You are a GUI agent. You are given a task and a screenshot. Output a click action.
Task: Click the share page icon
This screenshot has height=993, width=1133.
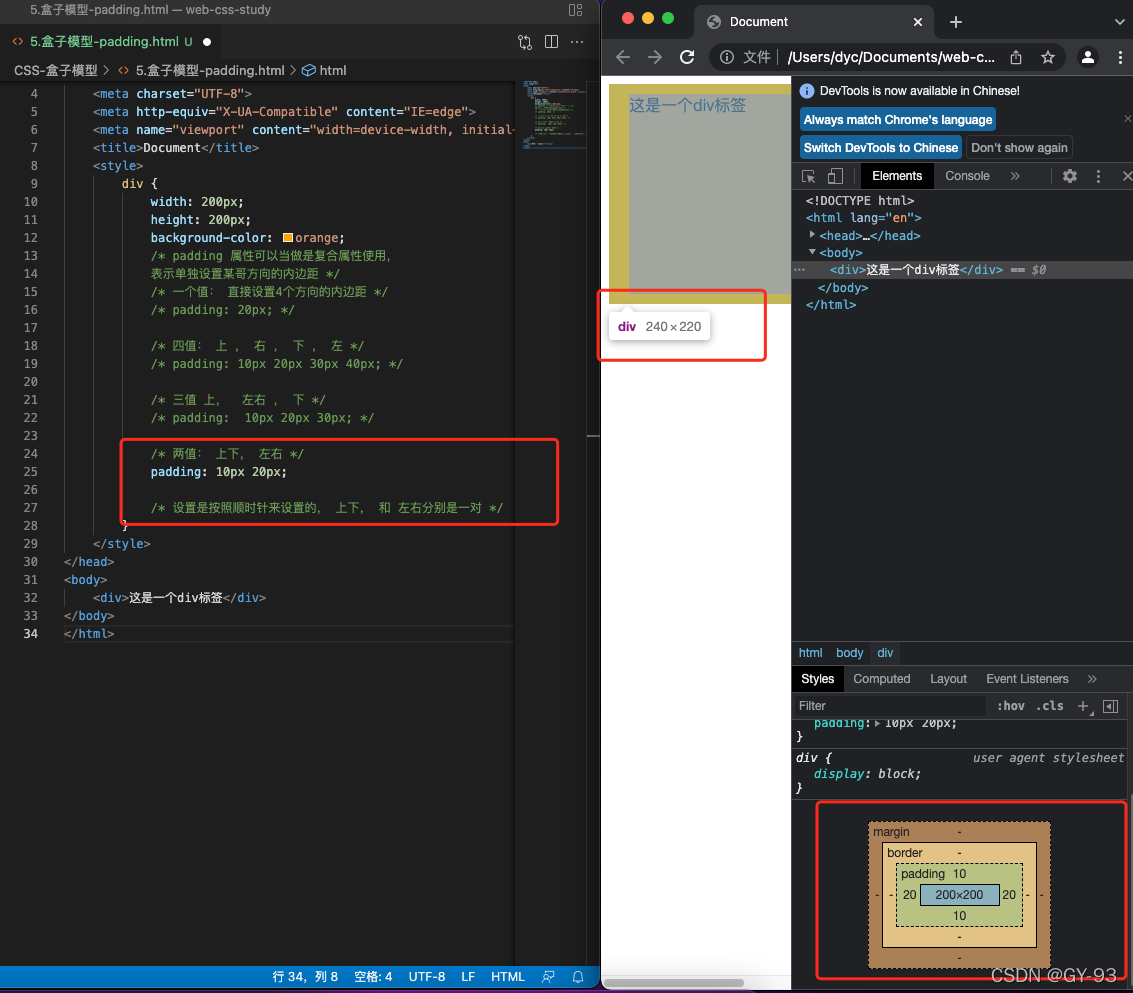(1016, 57)
